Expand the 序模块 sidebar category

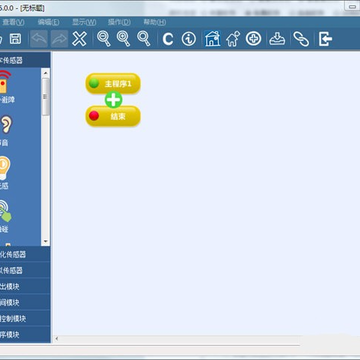(25, 334)
